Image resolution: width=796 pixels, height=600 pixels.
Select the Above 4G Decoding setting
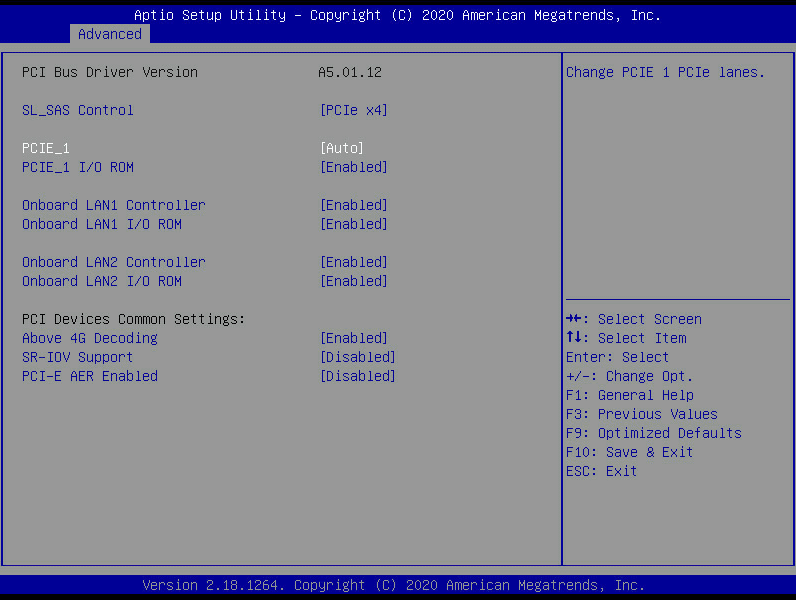tap(90, 339)
